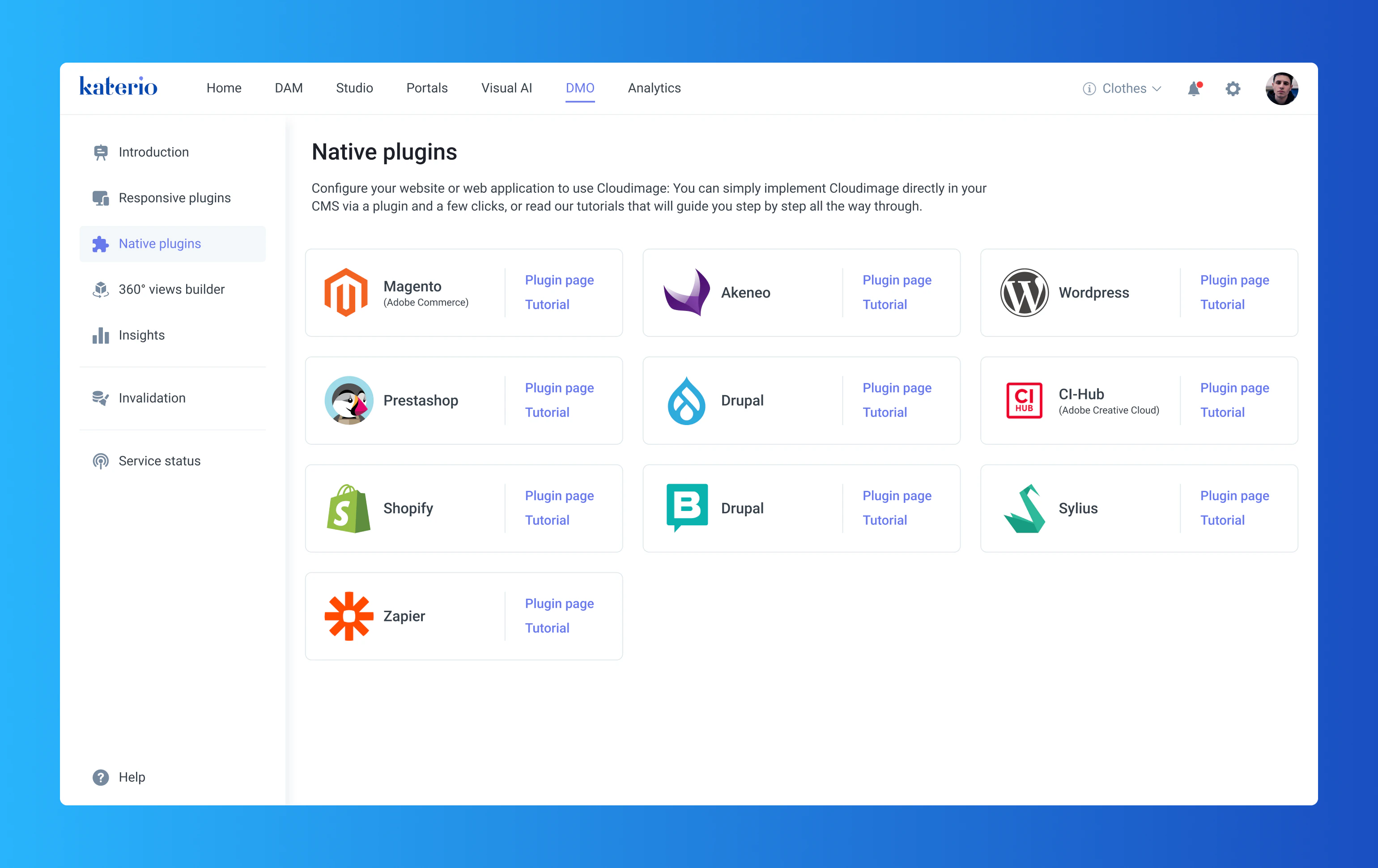The width and height of the screenshot is (1378, 868).
Task: Click the Help question mark icon
Action: [101, 777]
